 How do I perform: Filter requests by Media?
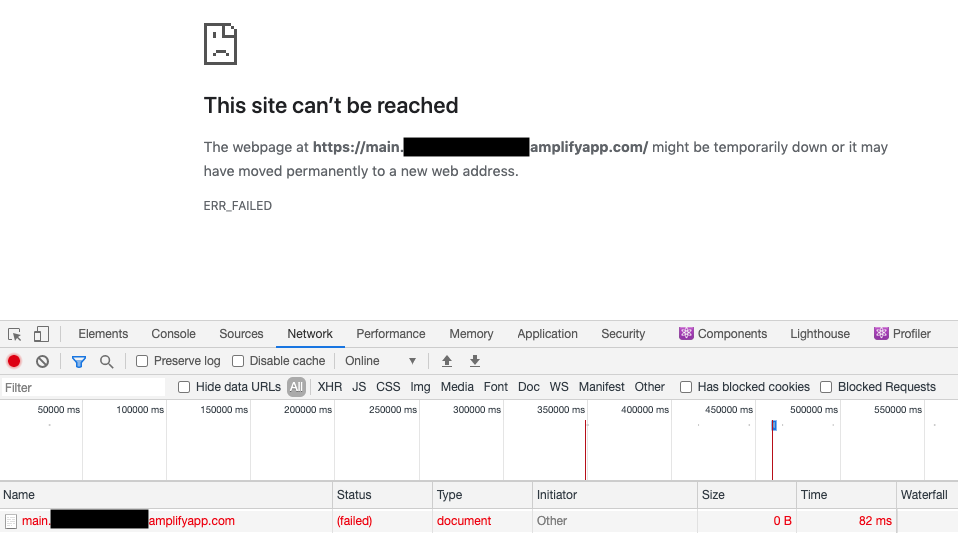[457, 387]
